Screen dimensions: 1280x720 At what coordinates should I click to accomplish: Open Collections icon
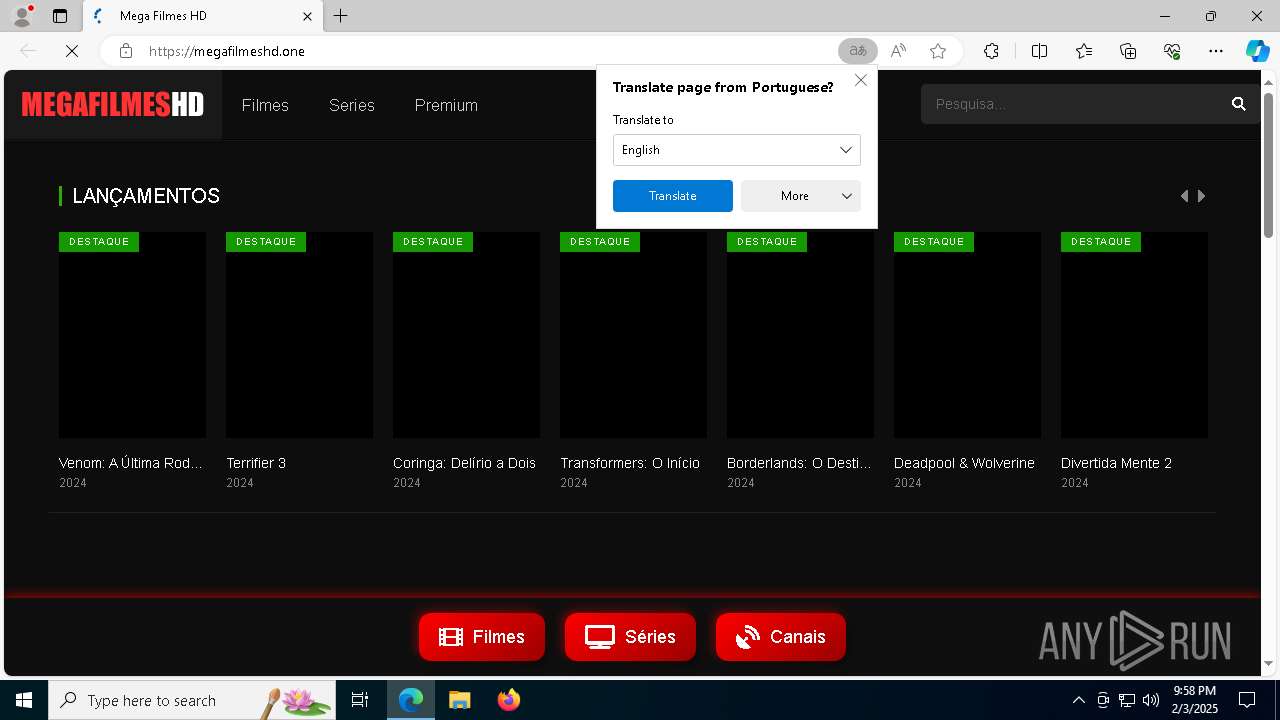1128,51
